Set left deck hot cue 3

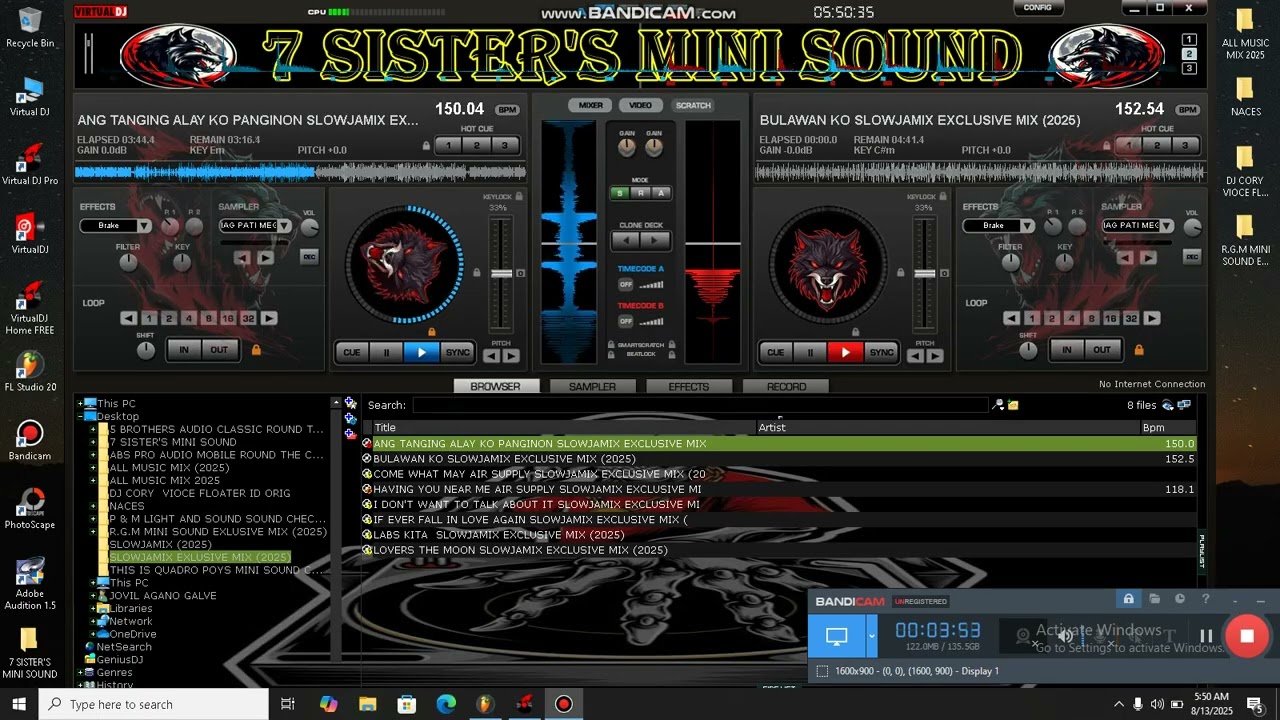coord(504,146)
